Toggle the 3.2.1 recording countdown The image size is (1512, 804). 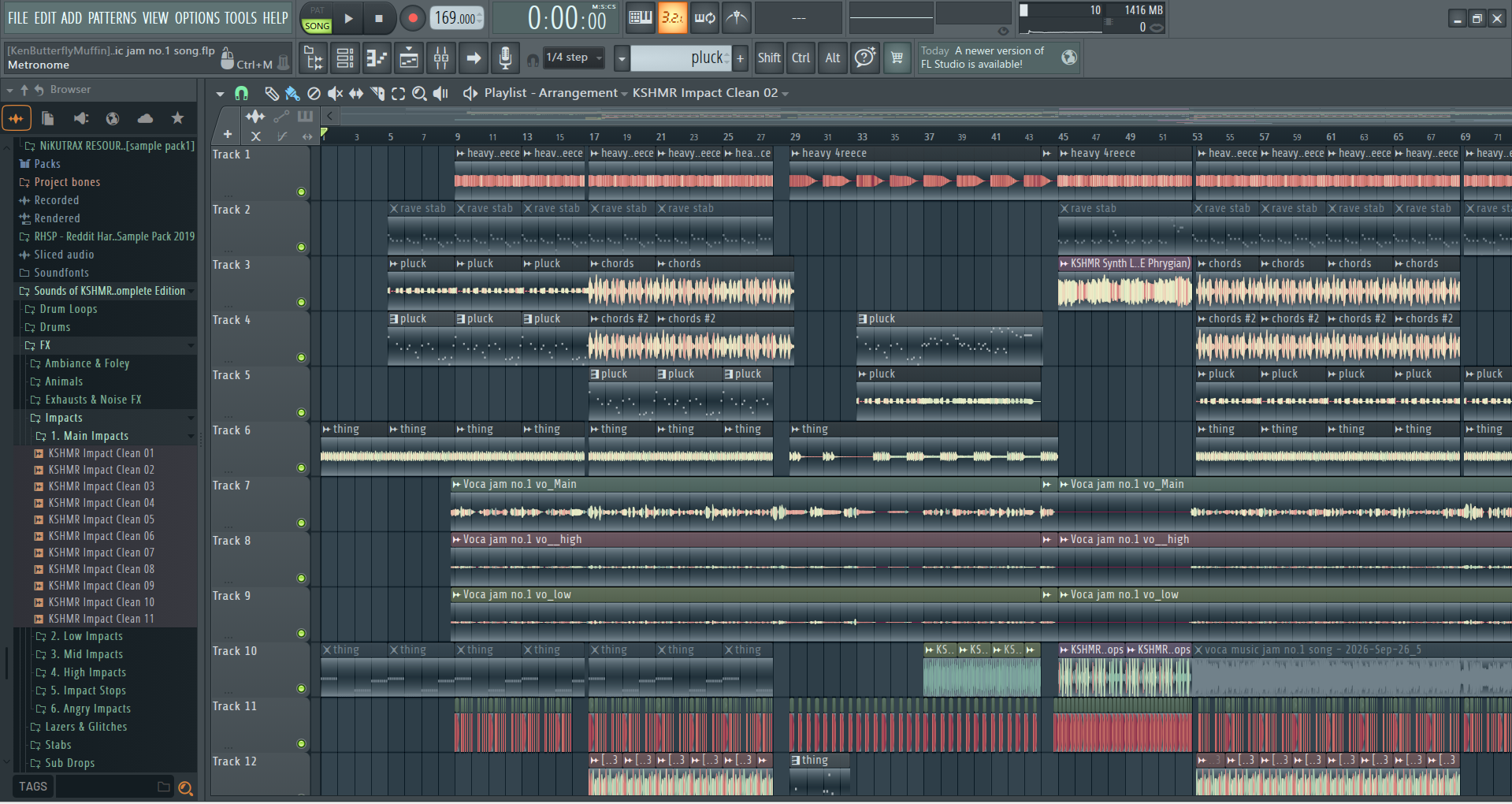click(672, 17)
